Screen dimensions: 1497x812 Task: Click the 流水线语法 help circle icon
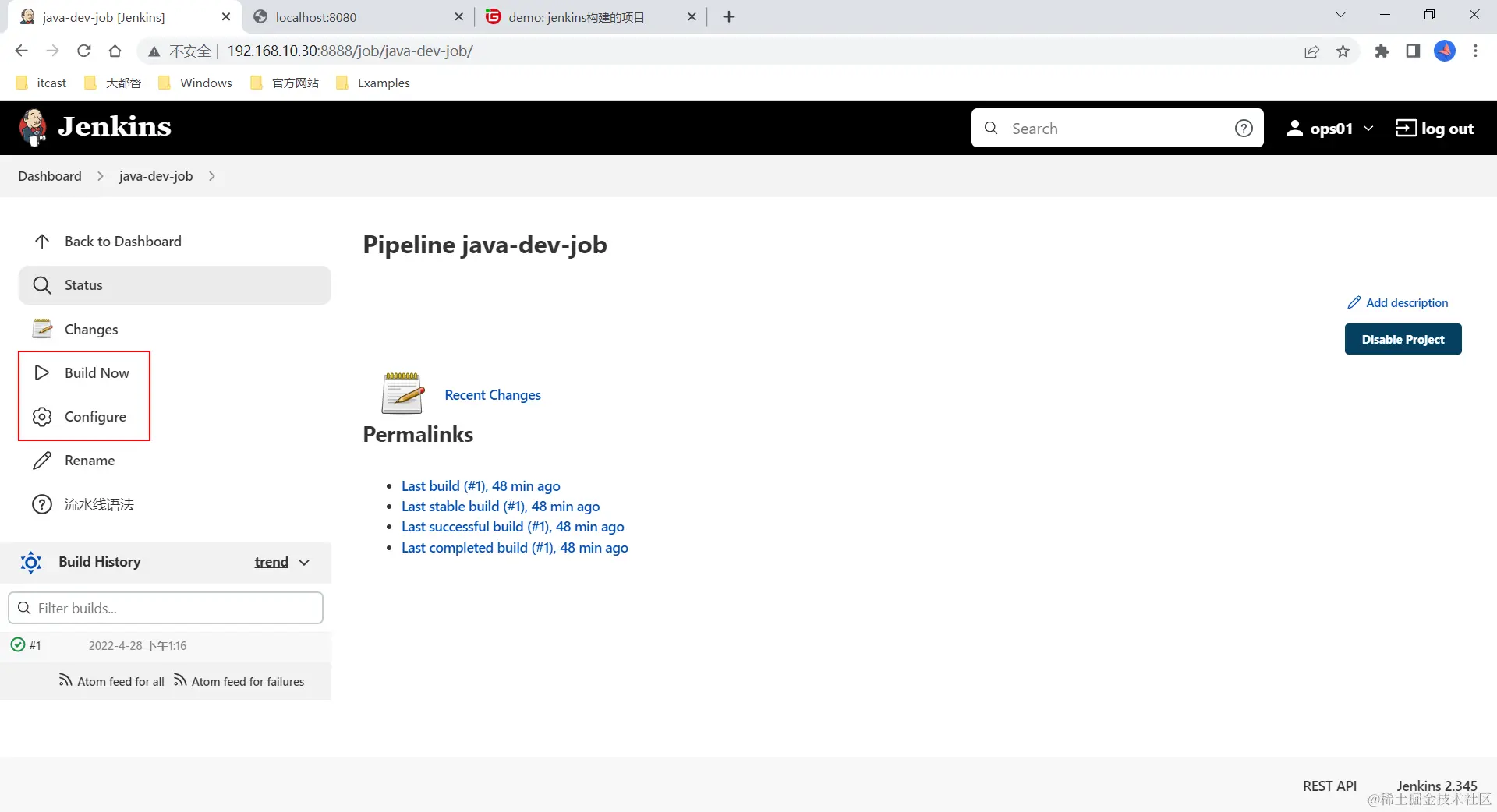(42, 504)
